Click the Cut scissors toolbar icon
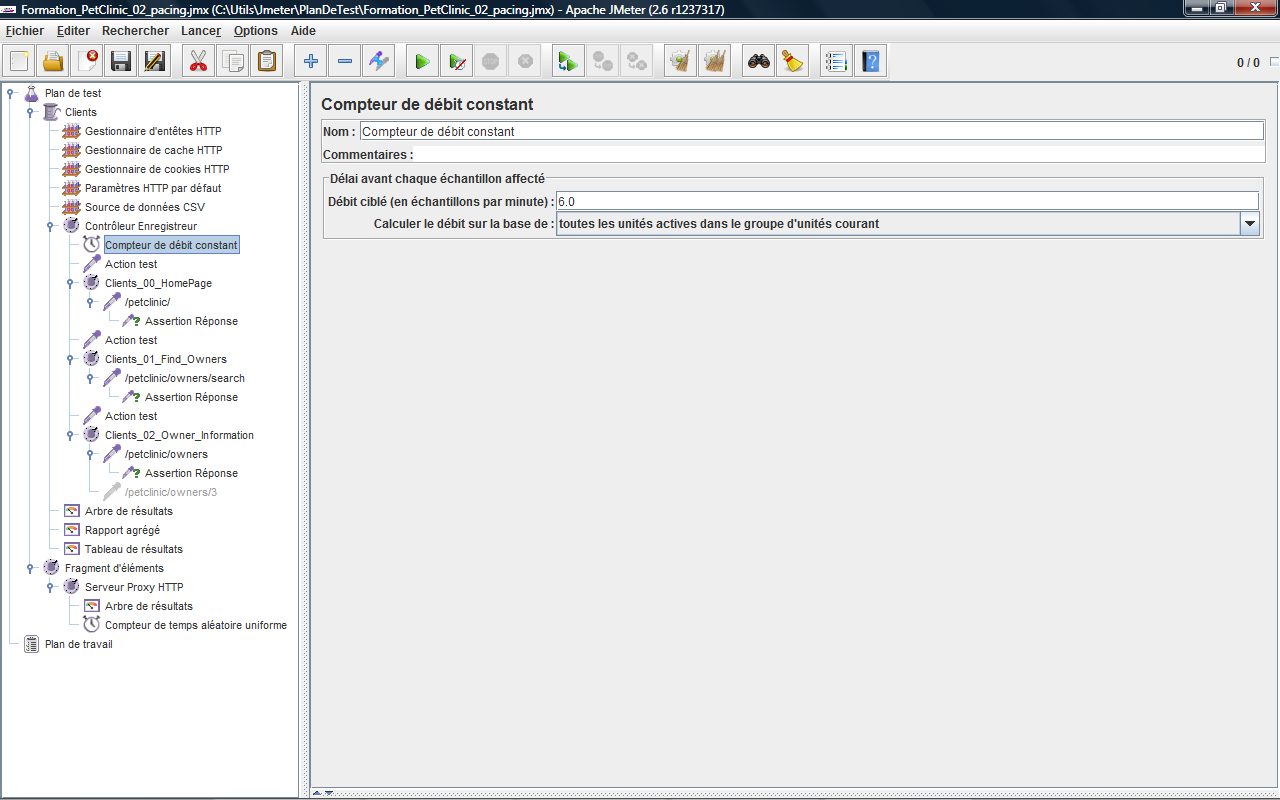 (198, 62)
